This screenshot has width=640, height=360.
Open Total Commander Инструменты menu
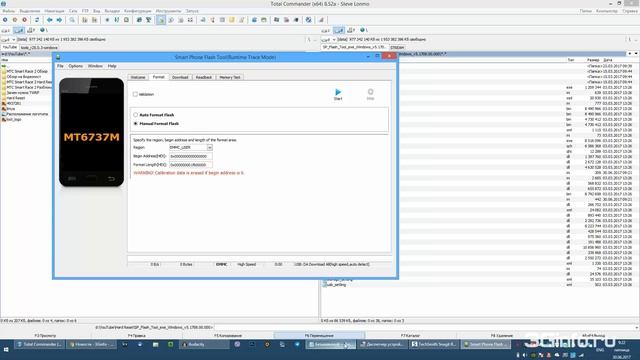[x=168, y=11]
